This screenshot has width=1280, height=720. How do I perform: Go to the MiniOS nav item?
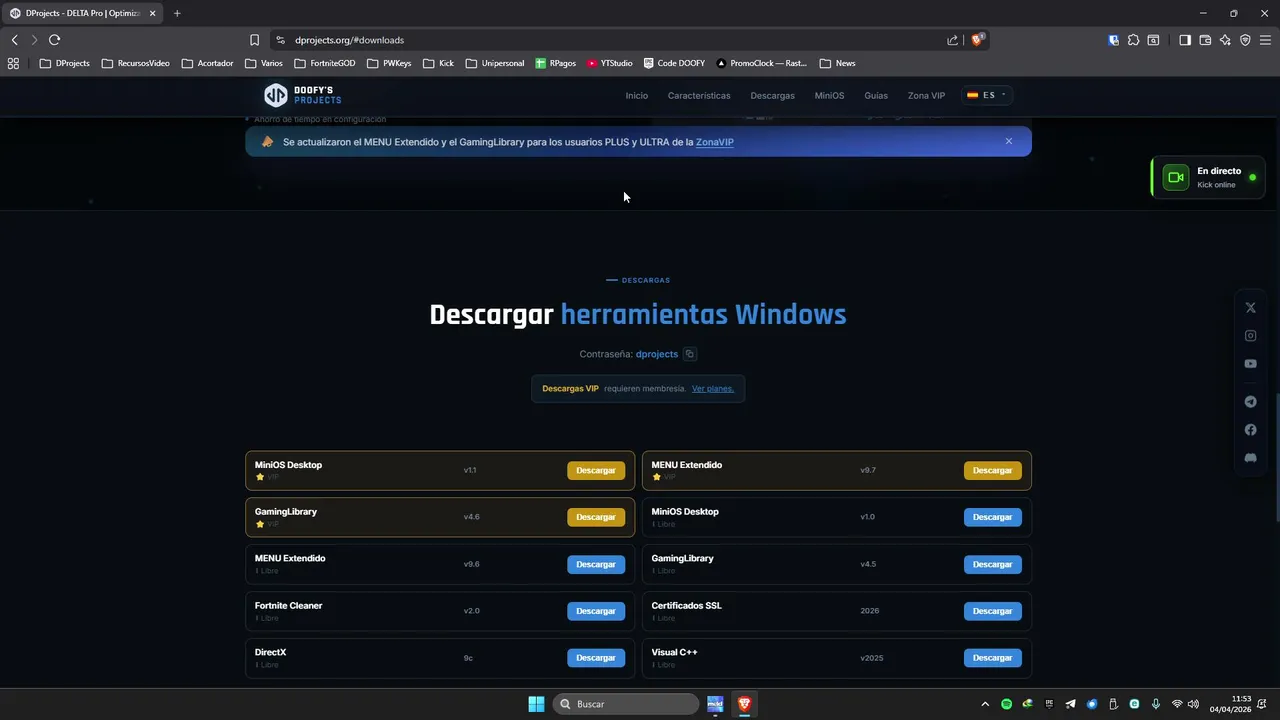pyautogui.click(x=829, y=95)
